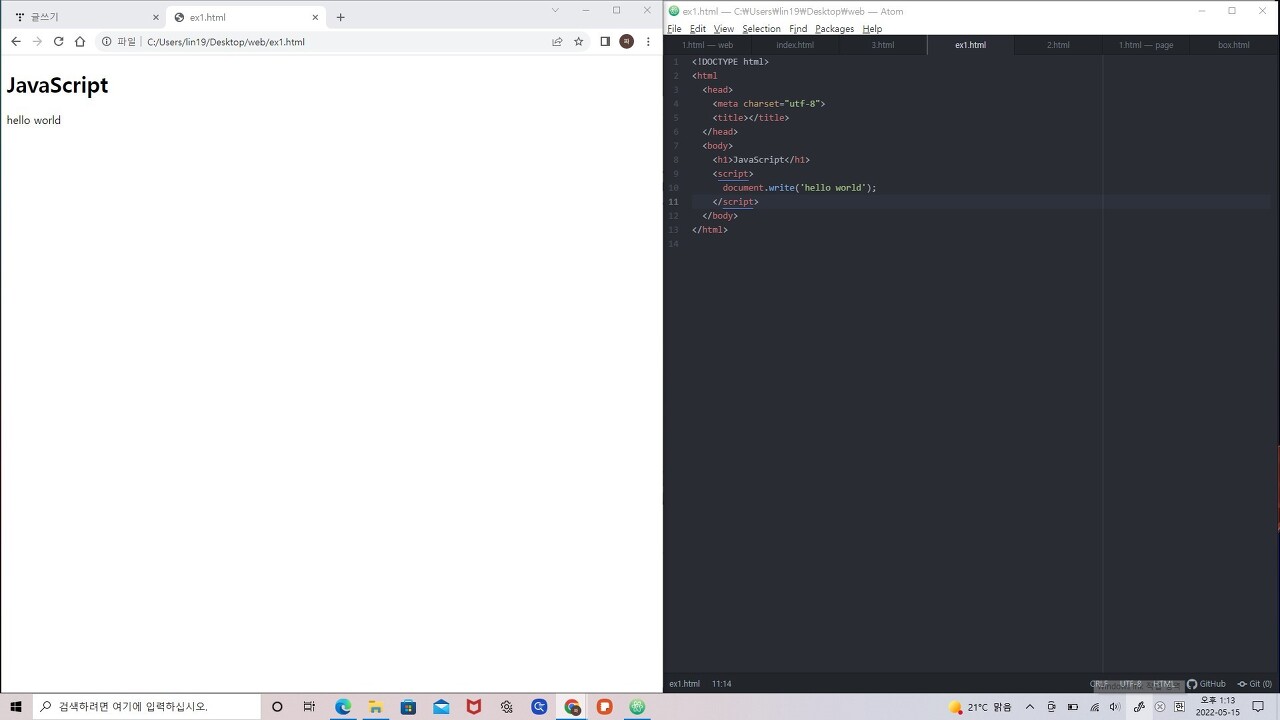
Task: Close the ex1.html Chrome tab
Action: coord(316,17)
